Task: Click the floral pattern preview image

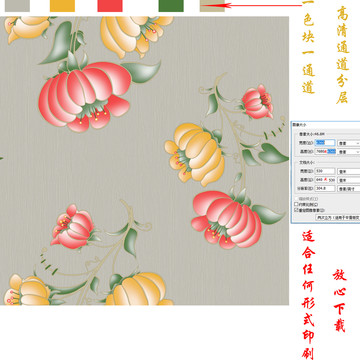Action: coord(144,161)
